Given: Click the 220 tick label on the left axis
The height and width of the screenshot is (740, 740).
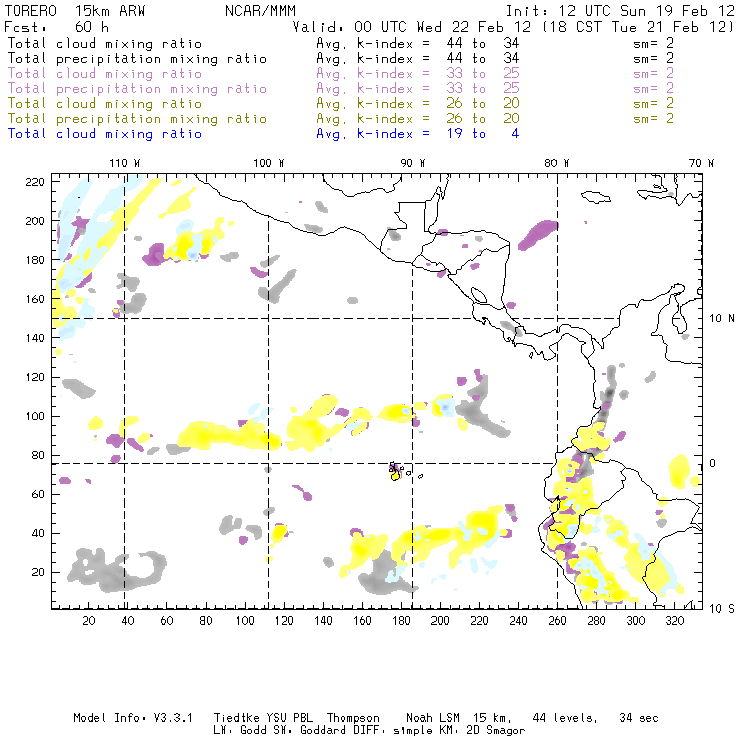Looking at the screenshot, I should (x=36, y=181).
